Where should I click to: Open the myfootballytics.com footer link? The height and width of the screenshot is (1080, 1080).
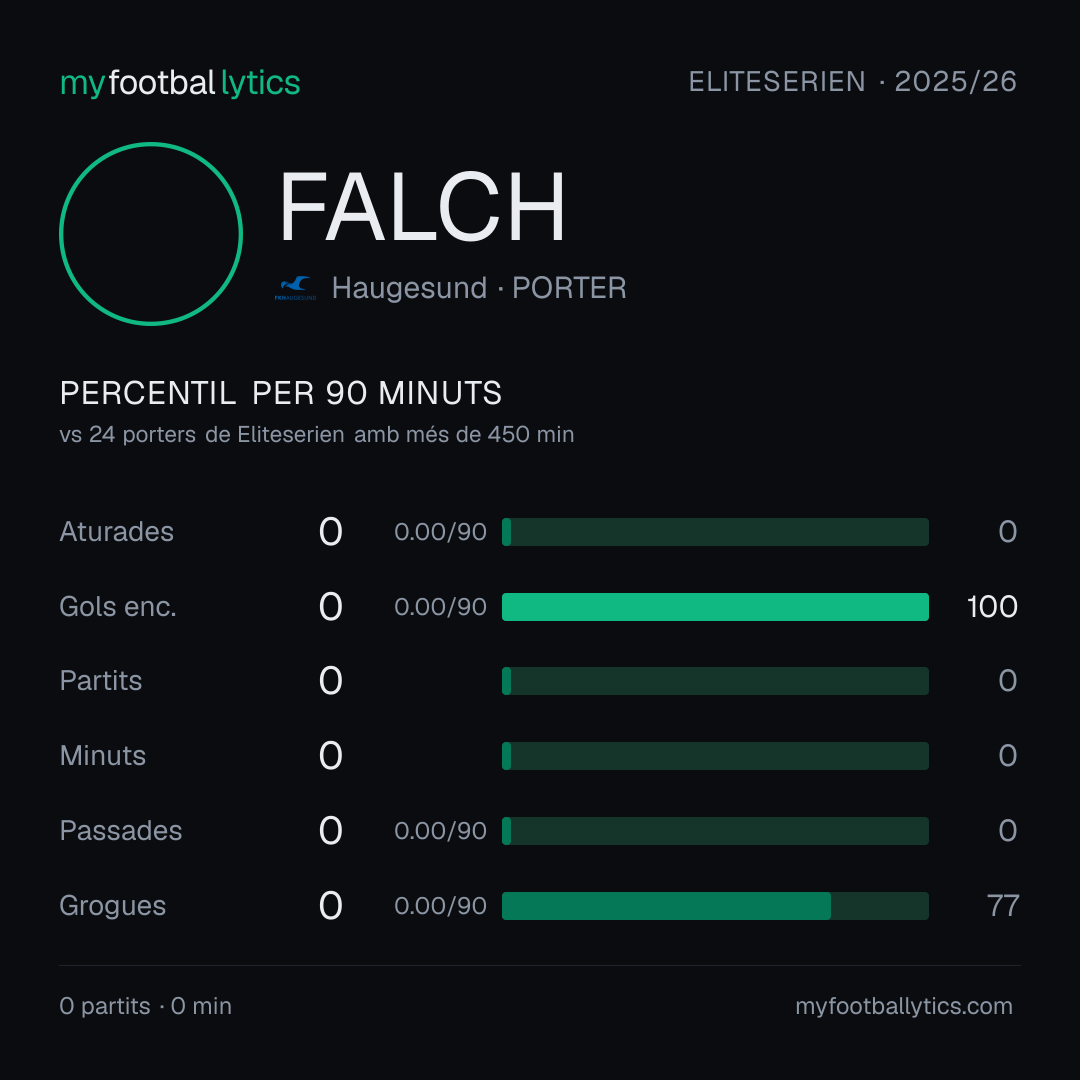[904, 1006]
